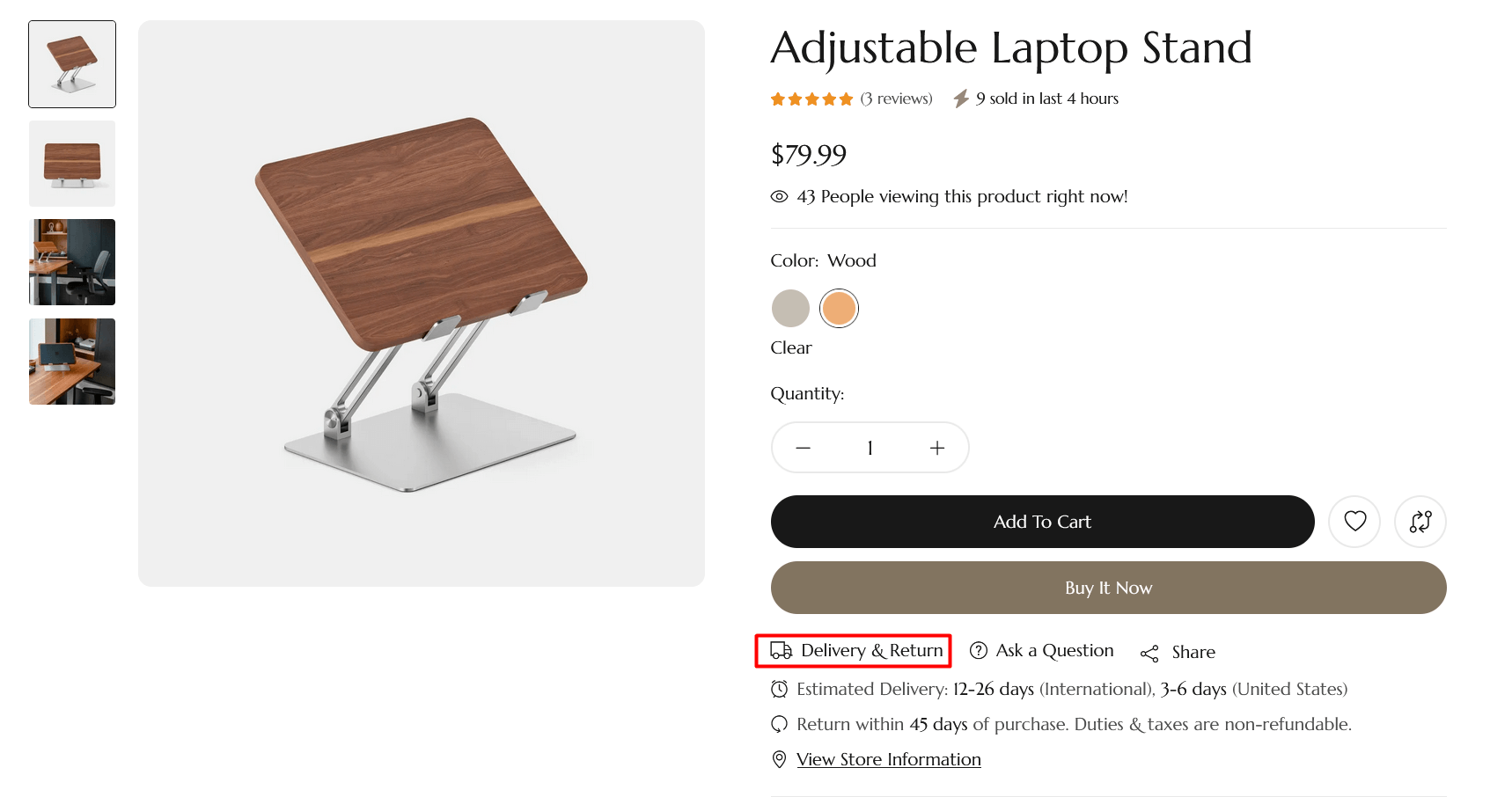1512x797 pixels.
Task: Click the store location pin icon
Action: [x=779, y=759]
